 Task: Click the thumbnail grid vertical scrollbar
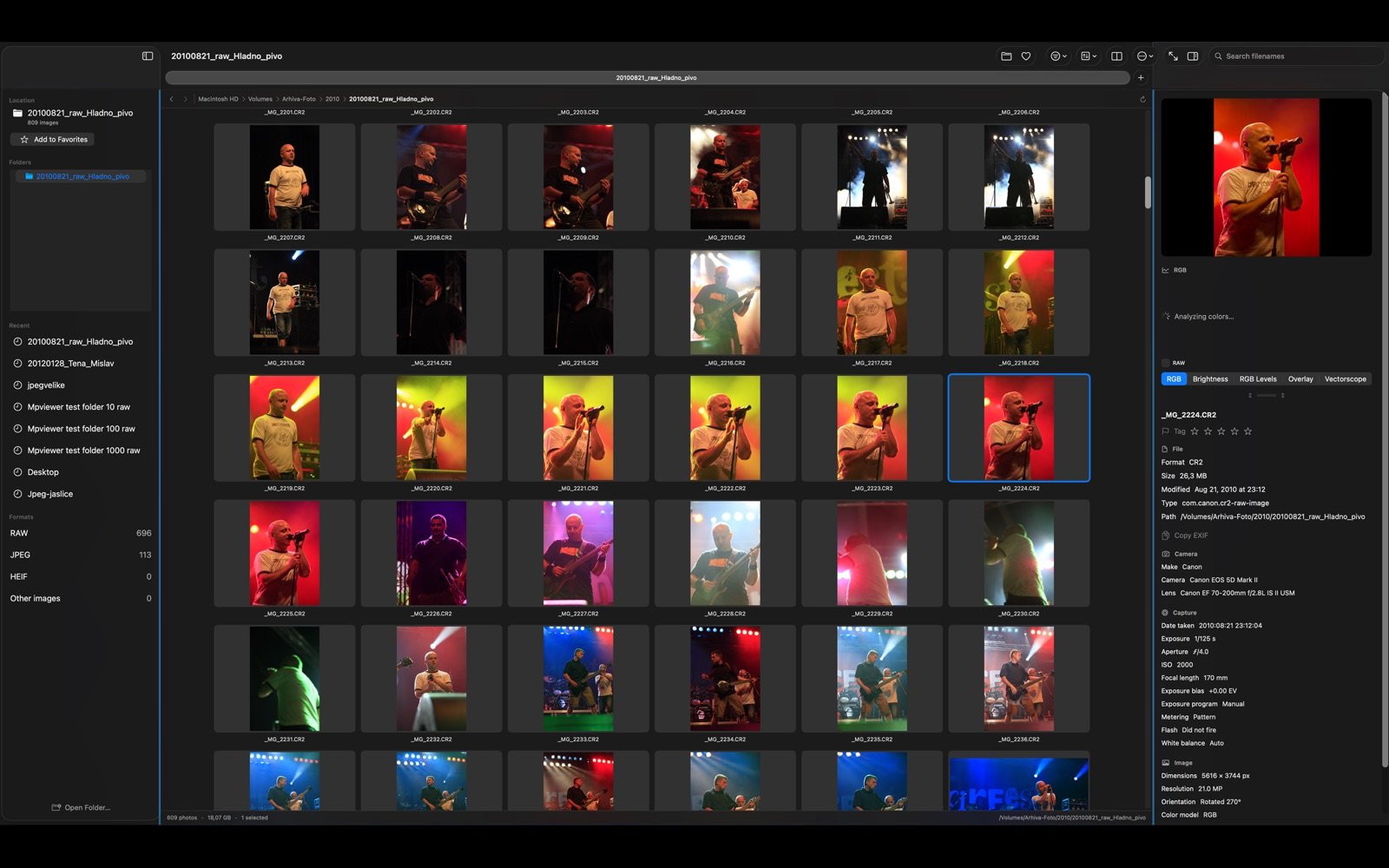point(1148,193)
